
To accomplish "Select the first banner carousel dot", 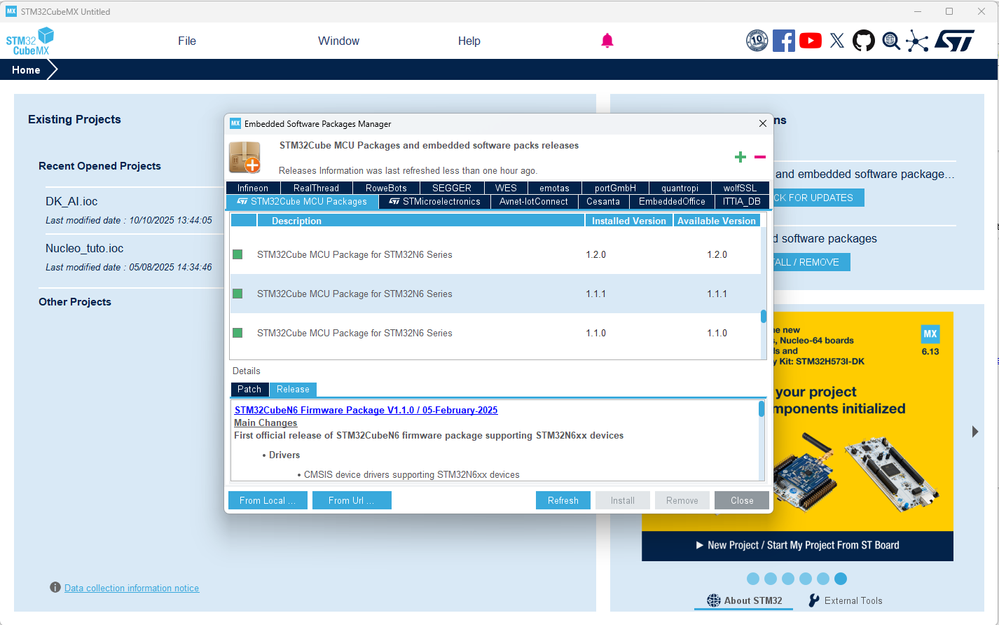I will click(x=753, y=578).
